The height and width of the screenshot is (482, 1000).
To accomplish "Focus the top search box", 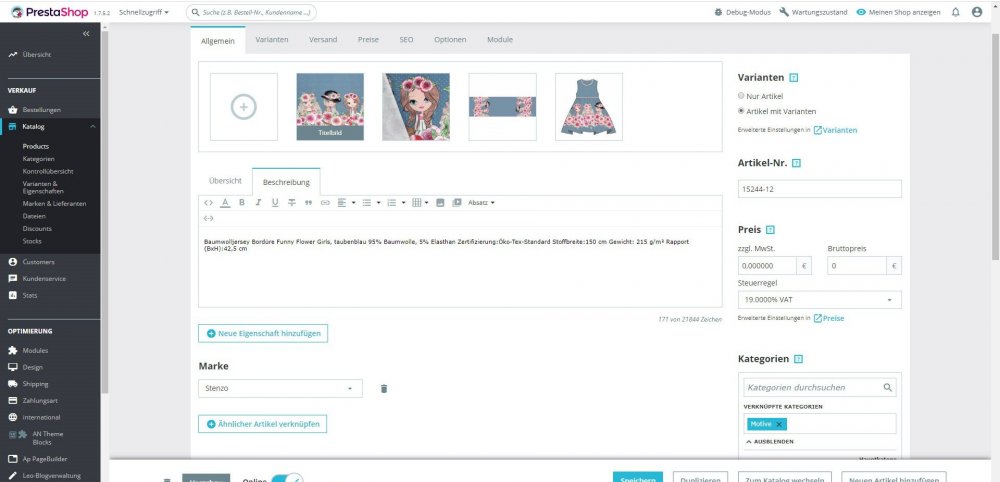I will [251, 12].
